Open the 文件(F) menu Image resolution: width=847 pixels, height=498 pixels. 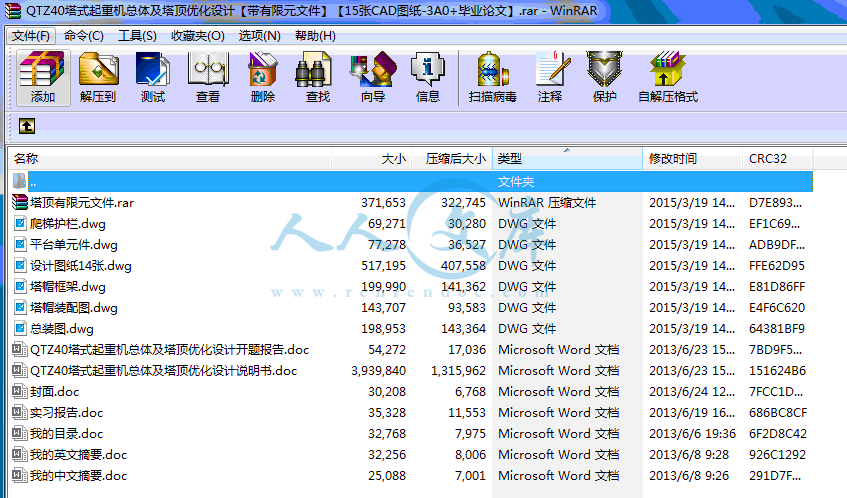pos(30,36)
